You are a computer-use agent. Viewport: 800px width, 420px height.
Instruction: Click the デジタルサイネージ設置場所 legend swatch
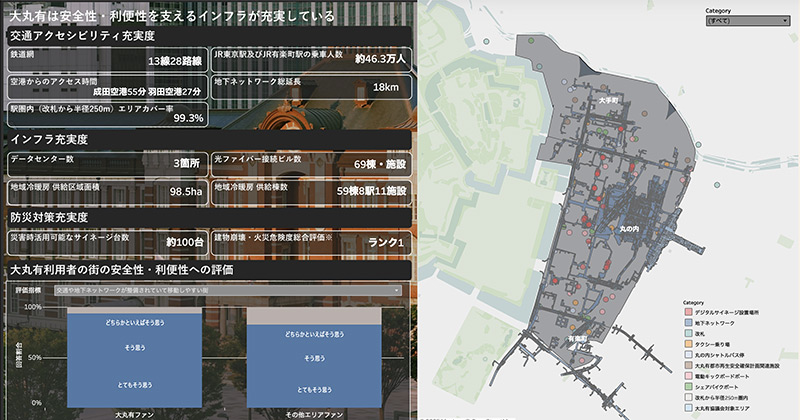click(688, 312)
